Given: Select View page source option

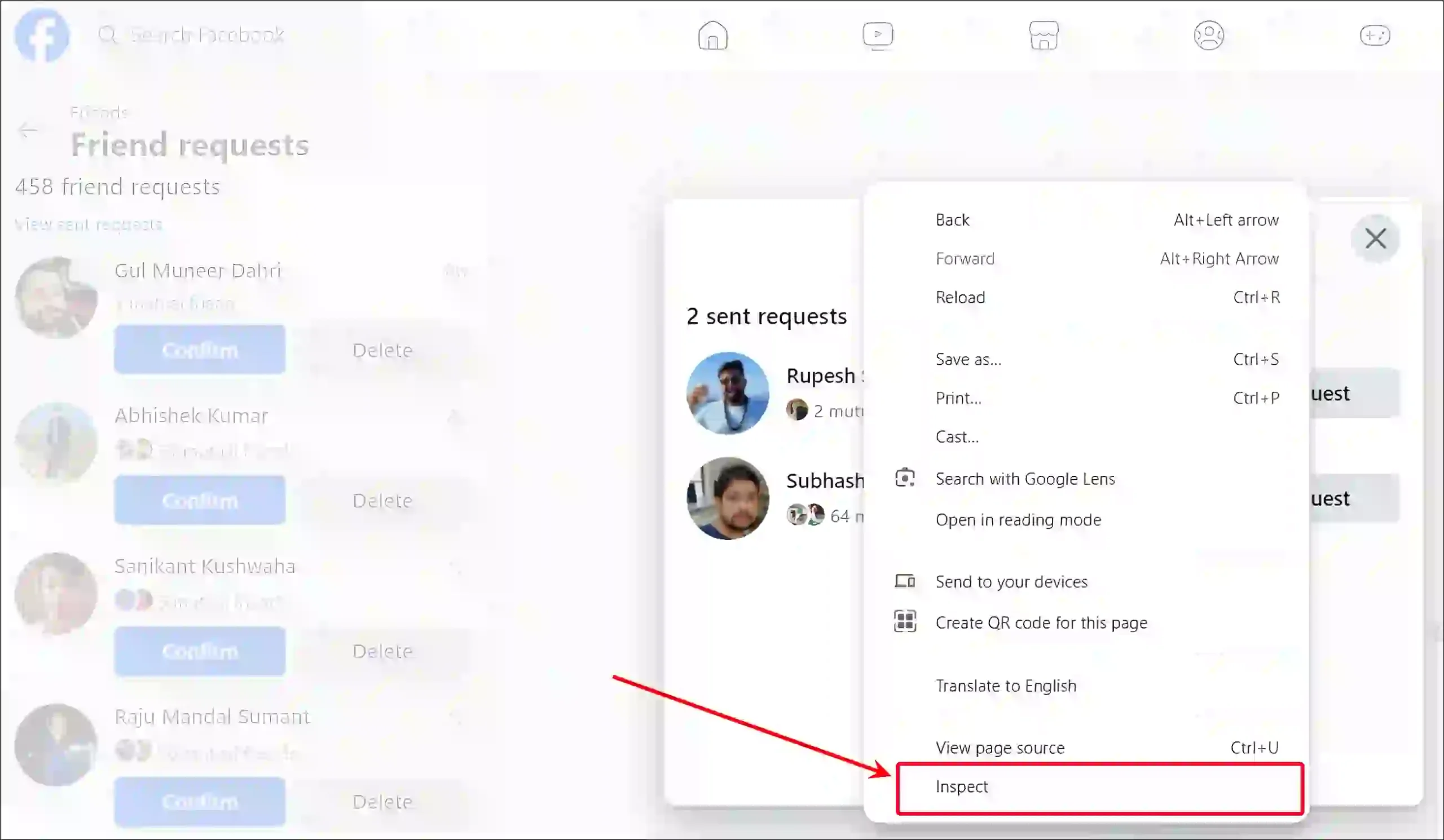Looking at the screenshot, I should click(1000, 747).
